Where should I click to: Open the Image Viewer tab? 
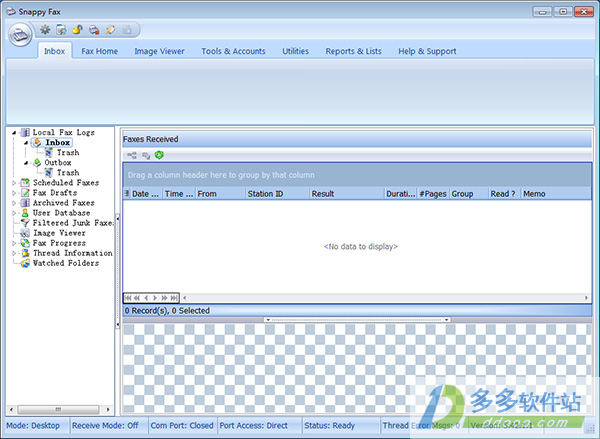coord(159,51)
